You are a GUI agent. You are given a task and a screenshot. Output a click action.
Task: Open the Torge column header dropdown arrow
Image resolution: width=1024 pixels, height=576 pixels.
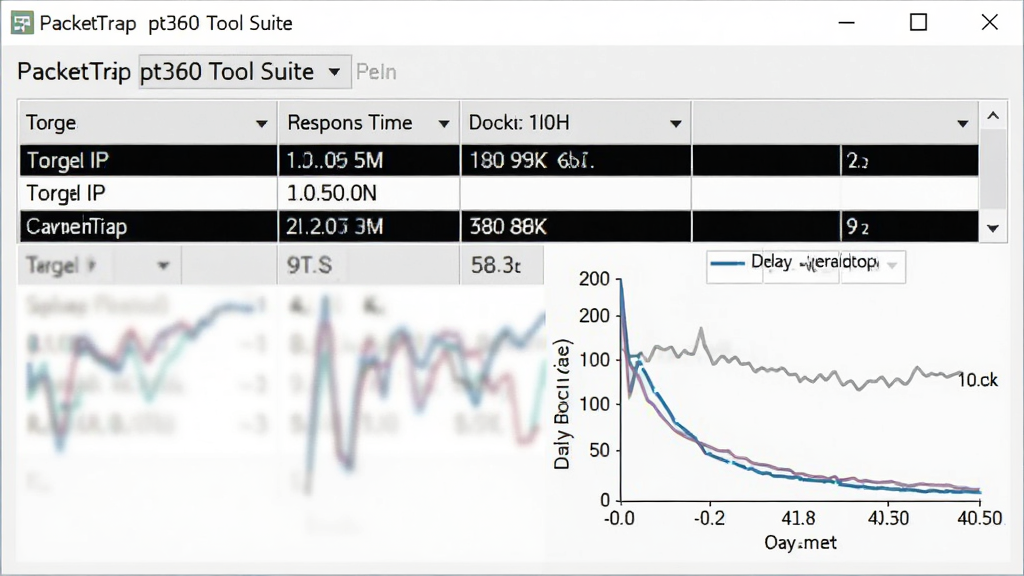(x=261, y=123)
